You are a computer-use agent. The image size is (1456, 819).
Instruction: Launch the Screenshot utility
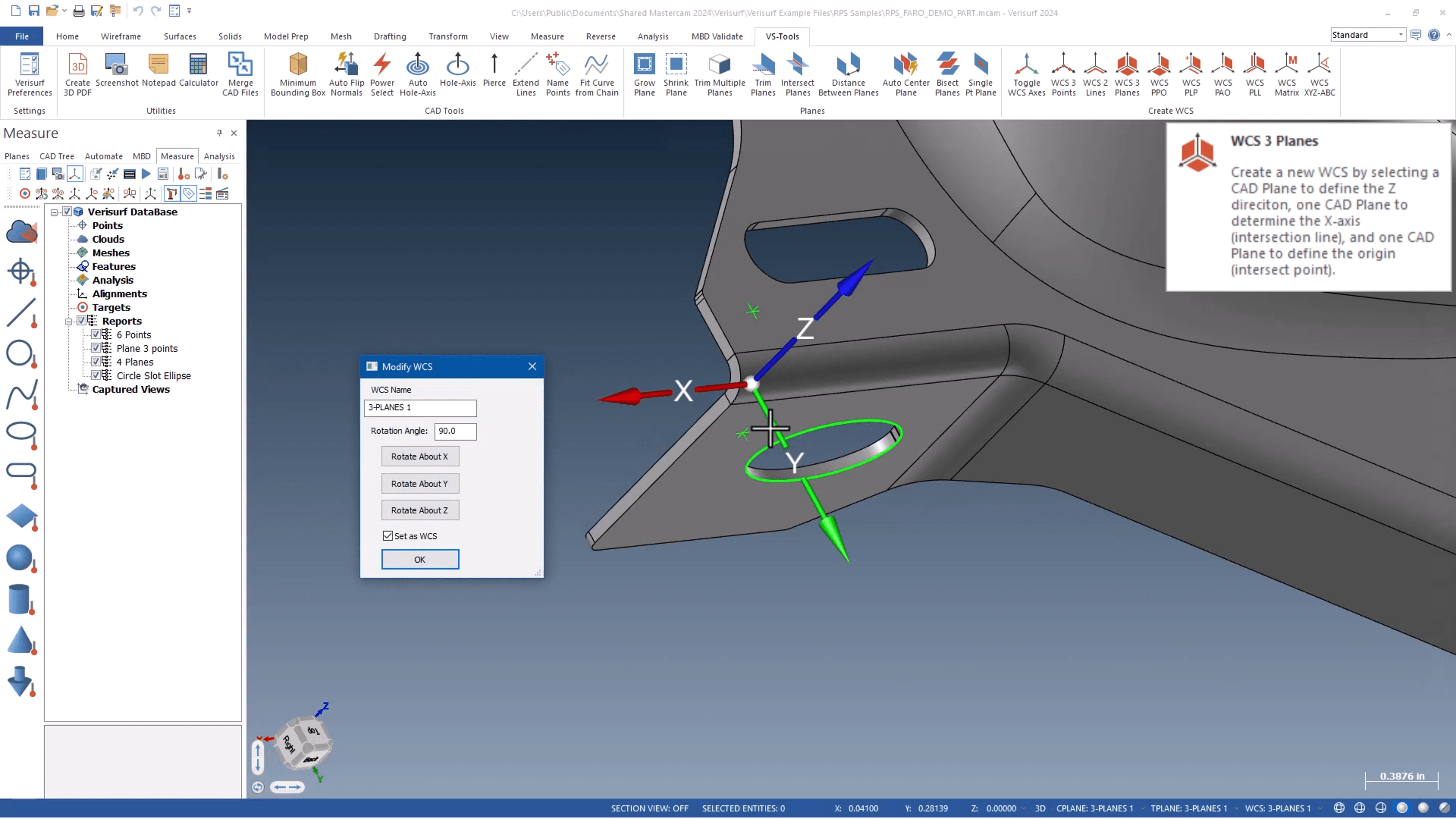click(x=117, y=70)
